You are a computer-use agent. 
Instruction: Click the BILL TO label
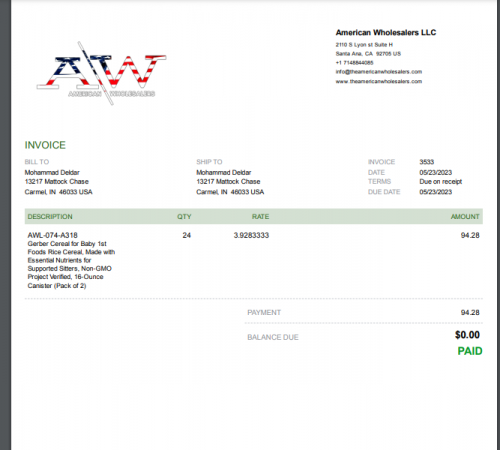point(37,162)
